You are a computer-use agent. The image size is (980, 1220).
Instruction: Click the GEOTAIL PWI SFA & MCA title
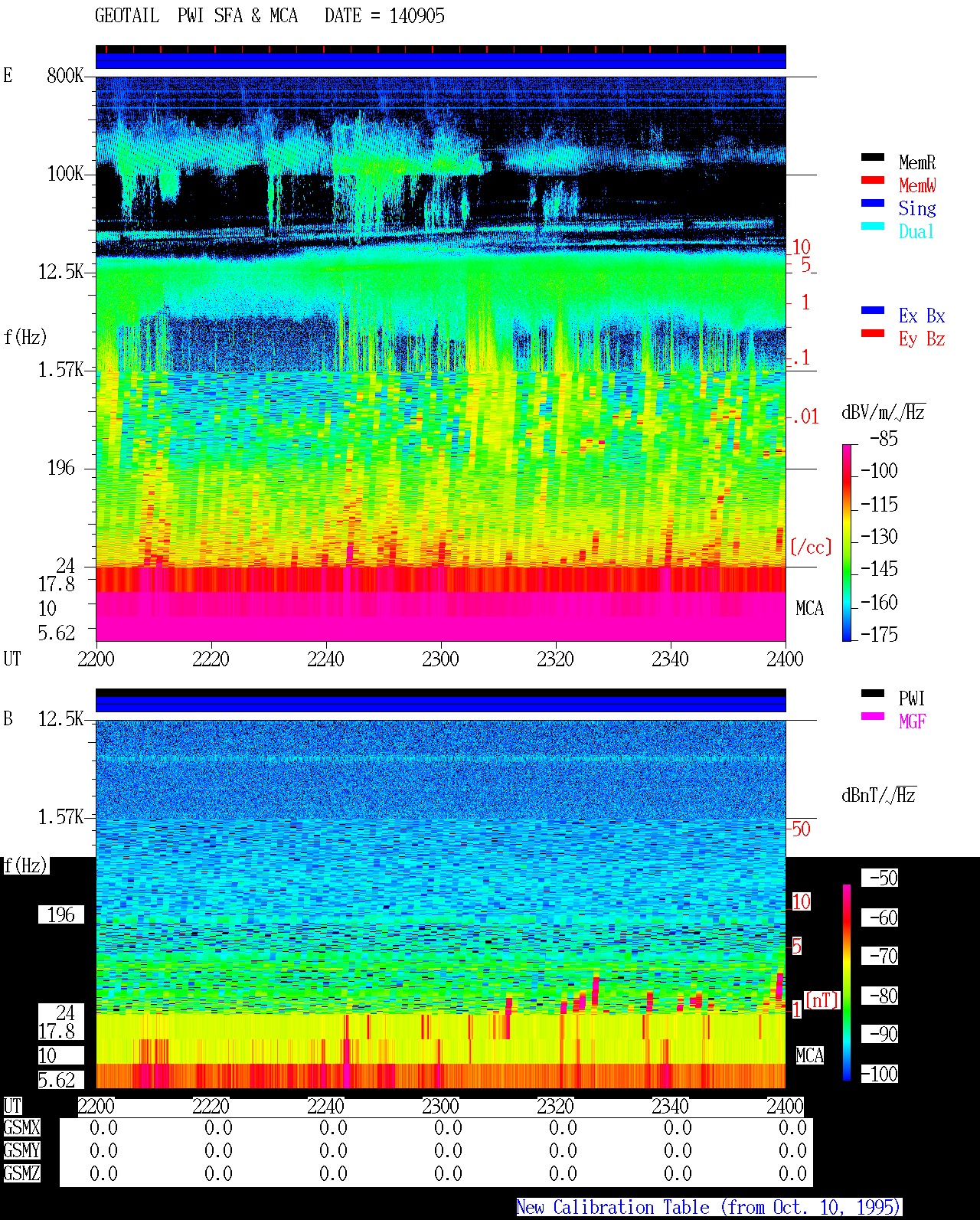pos(196,16)
